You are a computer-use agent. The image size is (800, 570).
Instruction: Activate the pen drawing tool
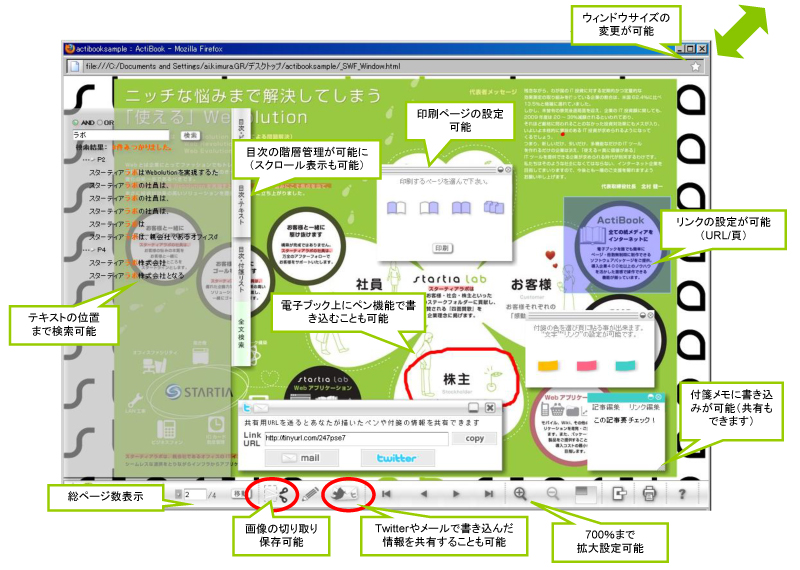coord(310,494)
